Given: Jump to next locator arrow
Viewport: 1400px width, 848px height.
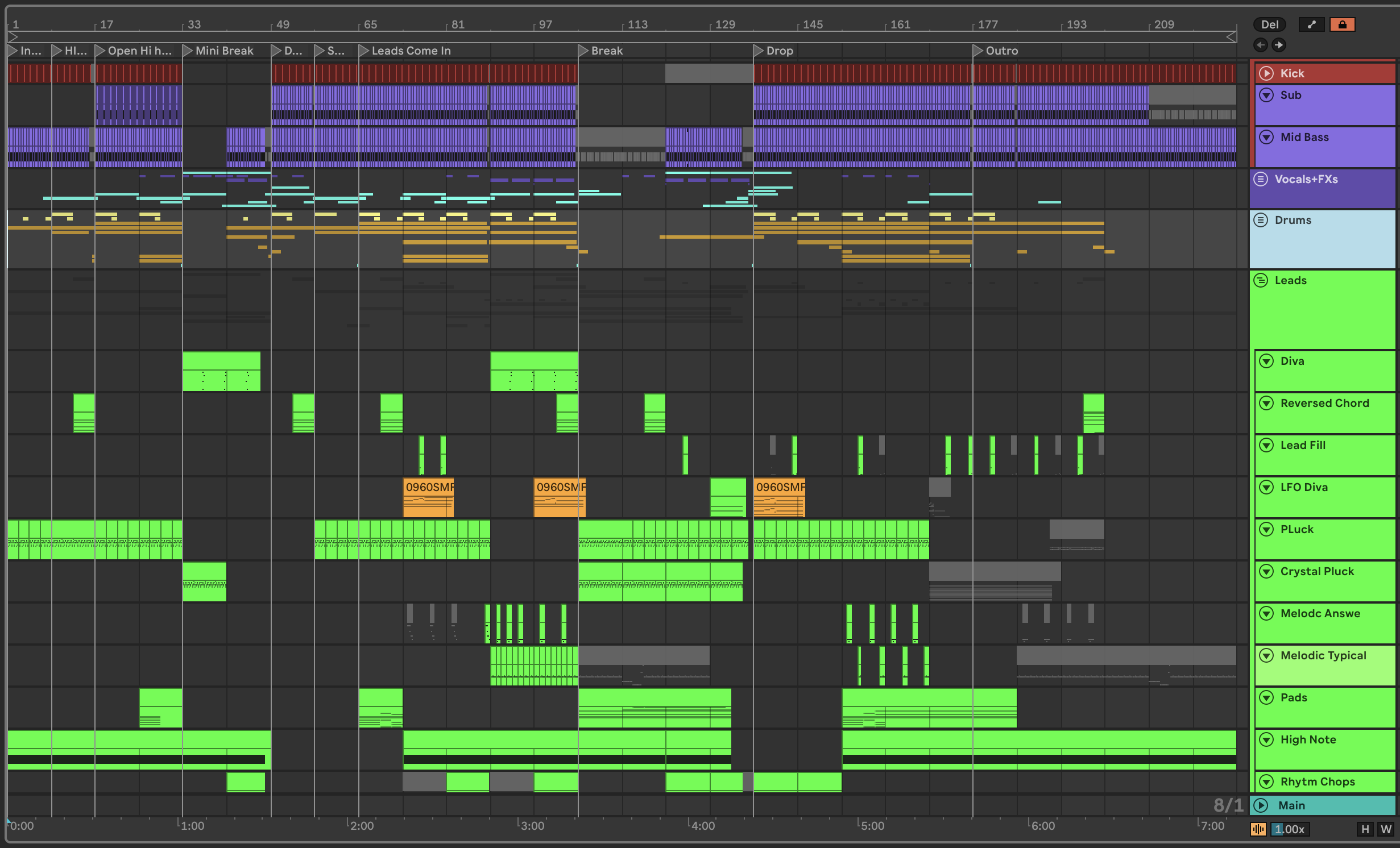Looking at the screenshot, I should (1279, 45).
